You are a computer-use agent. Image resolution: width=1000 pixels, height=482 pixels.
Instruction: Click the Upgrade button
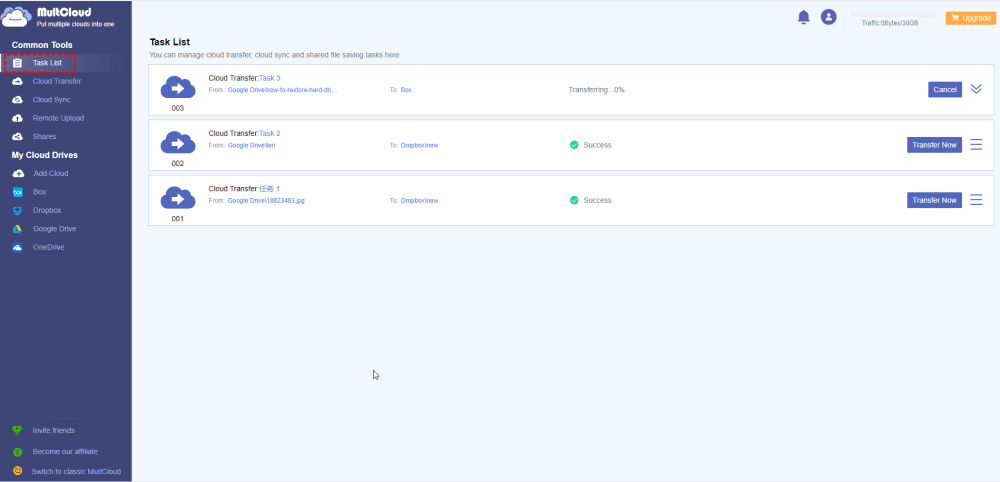coord(971,18)
